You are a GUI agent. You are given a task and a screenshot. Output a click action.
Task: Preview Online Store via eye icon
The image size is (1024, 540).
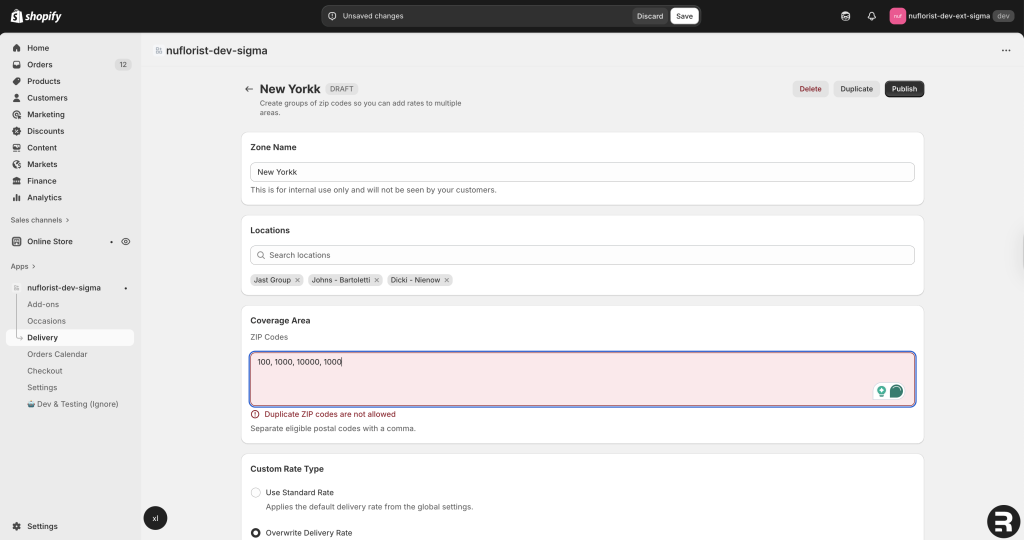pyautogui.click(x=126, y=241)
